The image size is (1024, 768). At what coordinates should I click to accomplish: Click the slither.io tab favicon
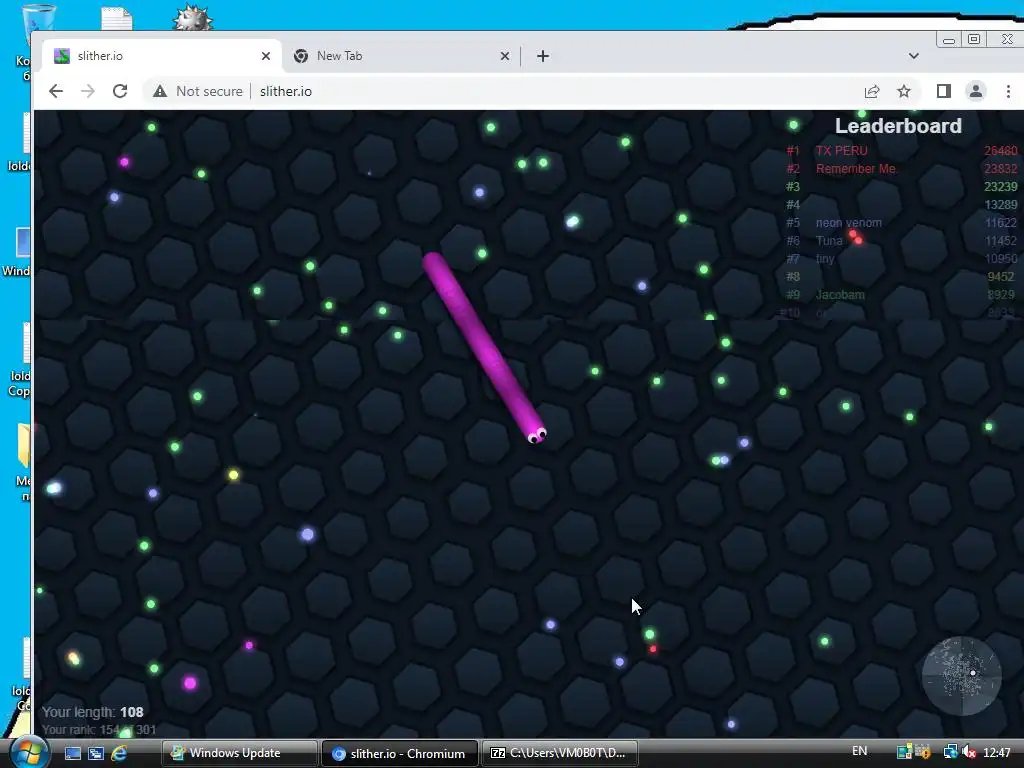pyautogui.click(x=61, y=56)
